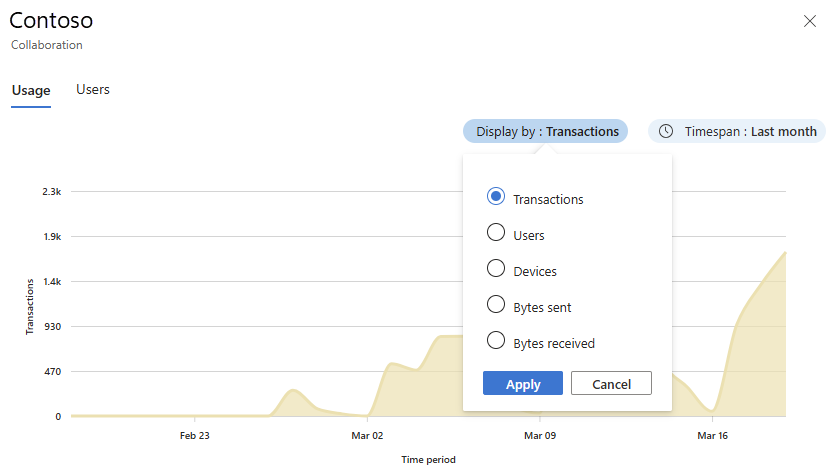Open the Timespan Last month filter
834x471 pixels.
(738, 131)
